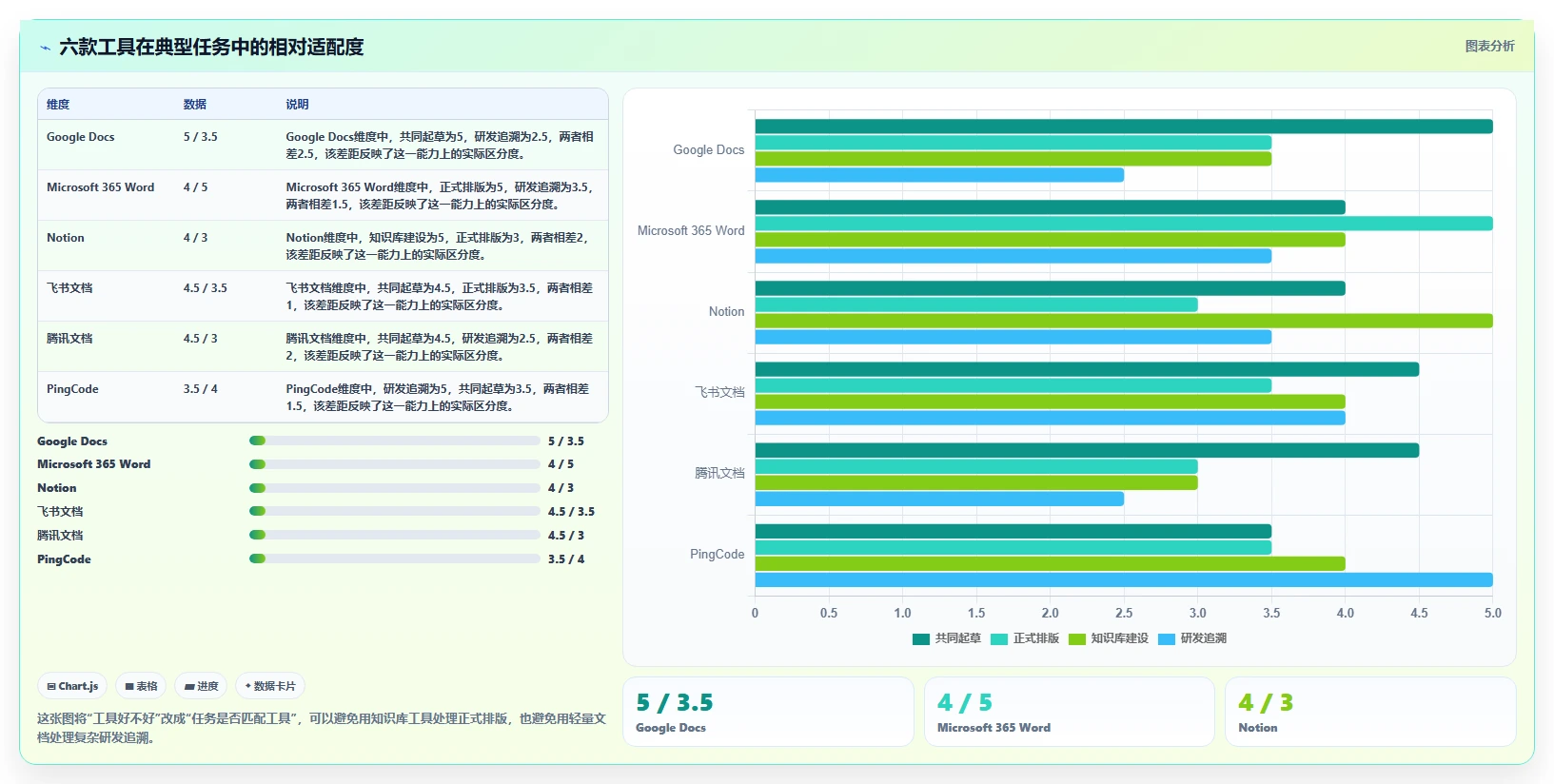Click Microsoft 365 Word 正式排版 chart bar
1554x784 pixels.
1124,224
